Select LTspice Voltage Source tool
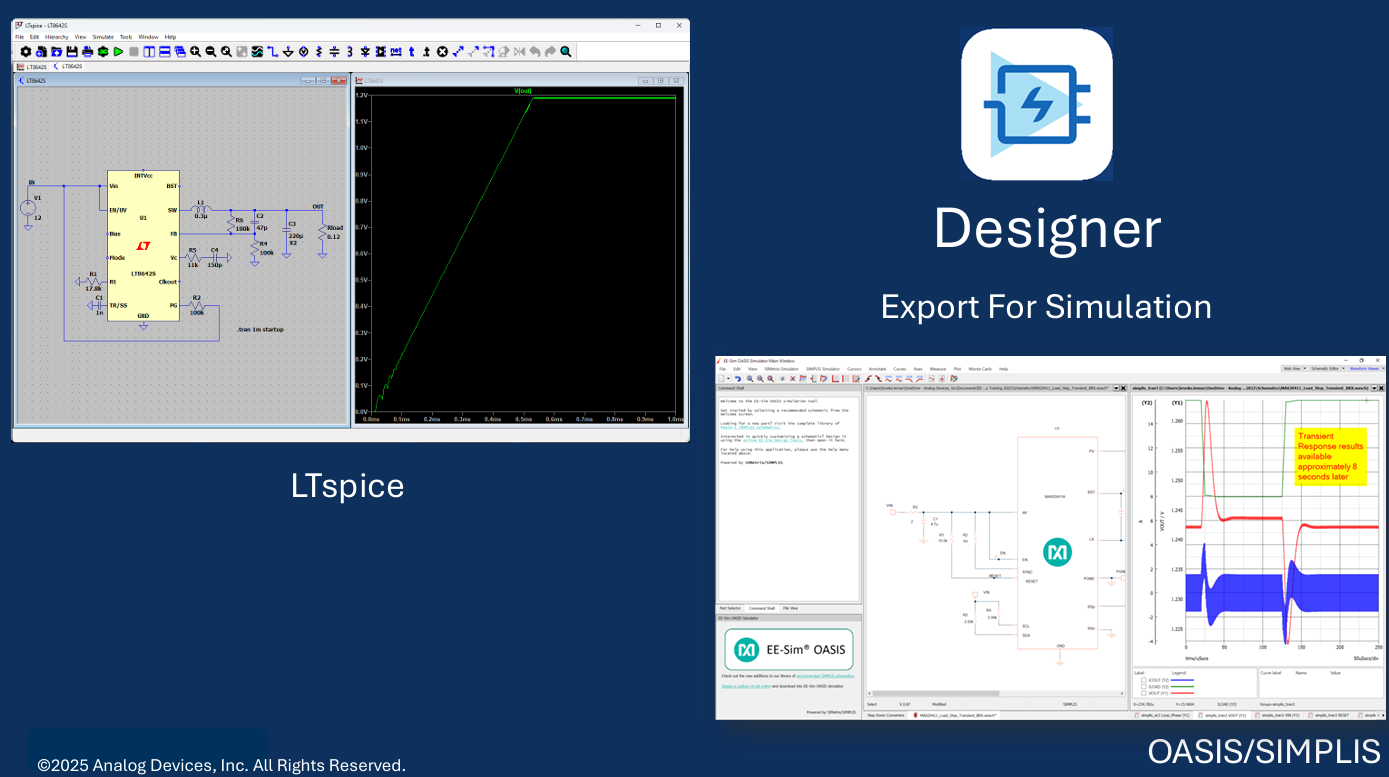Image resolution: width=1389 pixels, height=777 pixels. 303,51
